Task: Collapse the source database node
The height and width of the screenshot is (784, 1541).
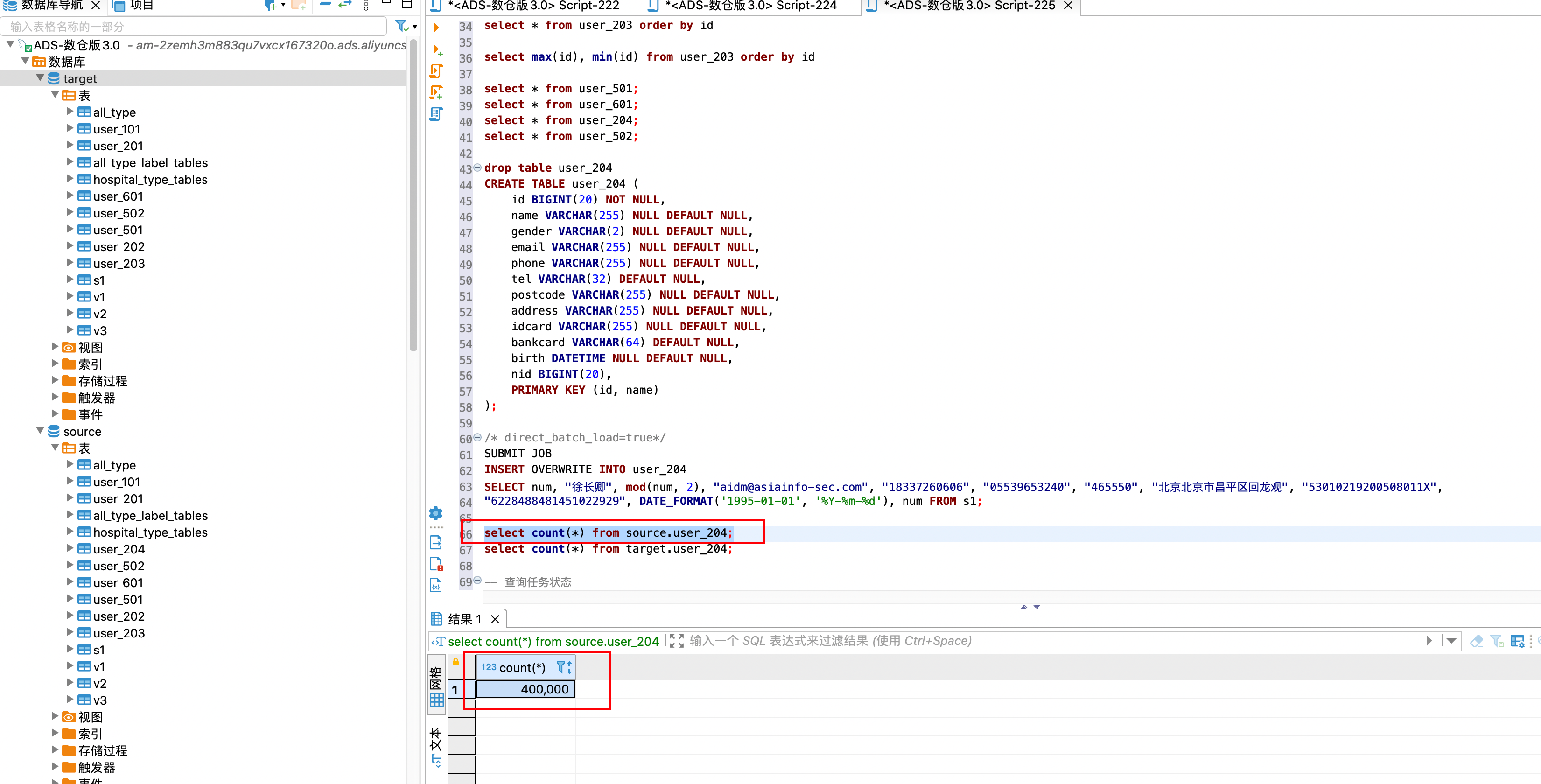Action: tap(40, 431)
